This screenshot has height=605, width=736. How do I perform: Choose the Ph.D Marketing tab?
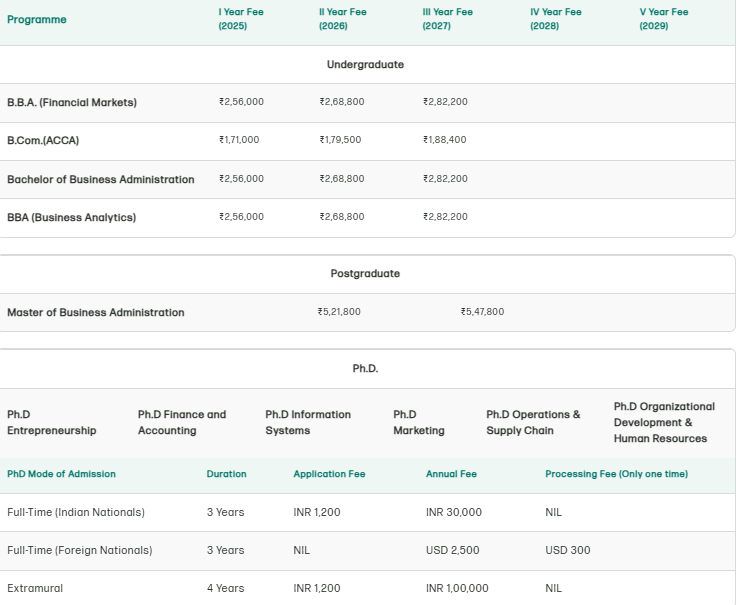419,422
